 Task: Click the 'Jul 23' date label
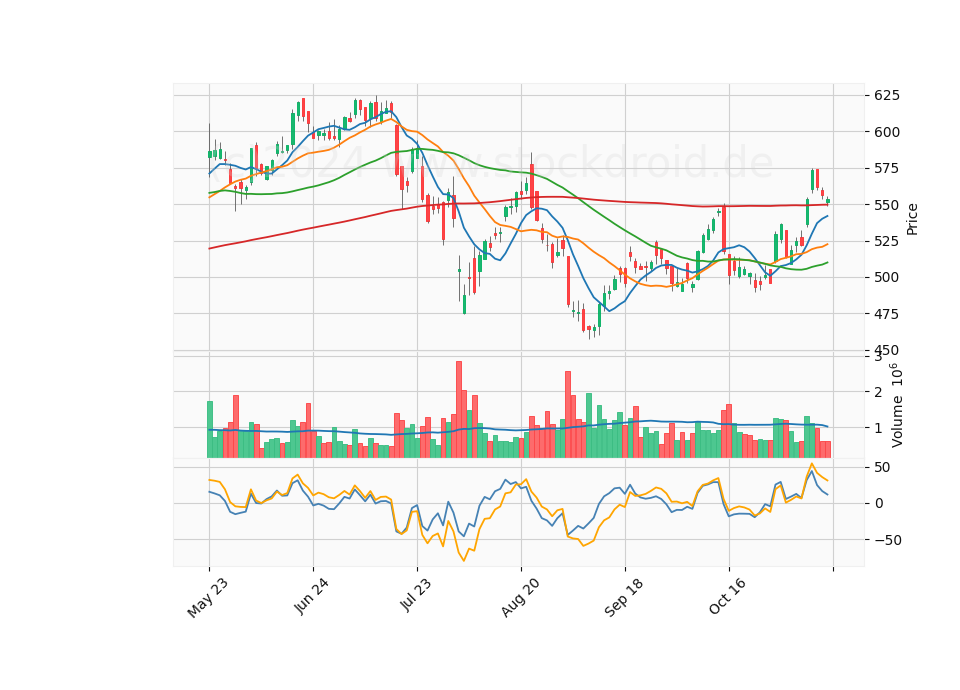click(416, 594)
